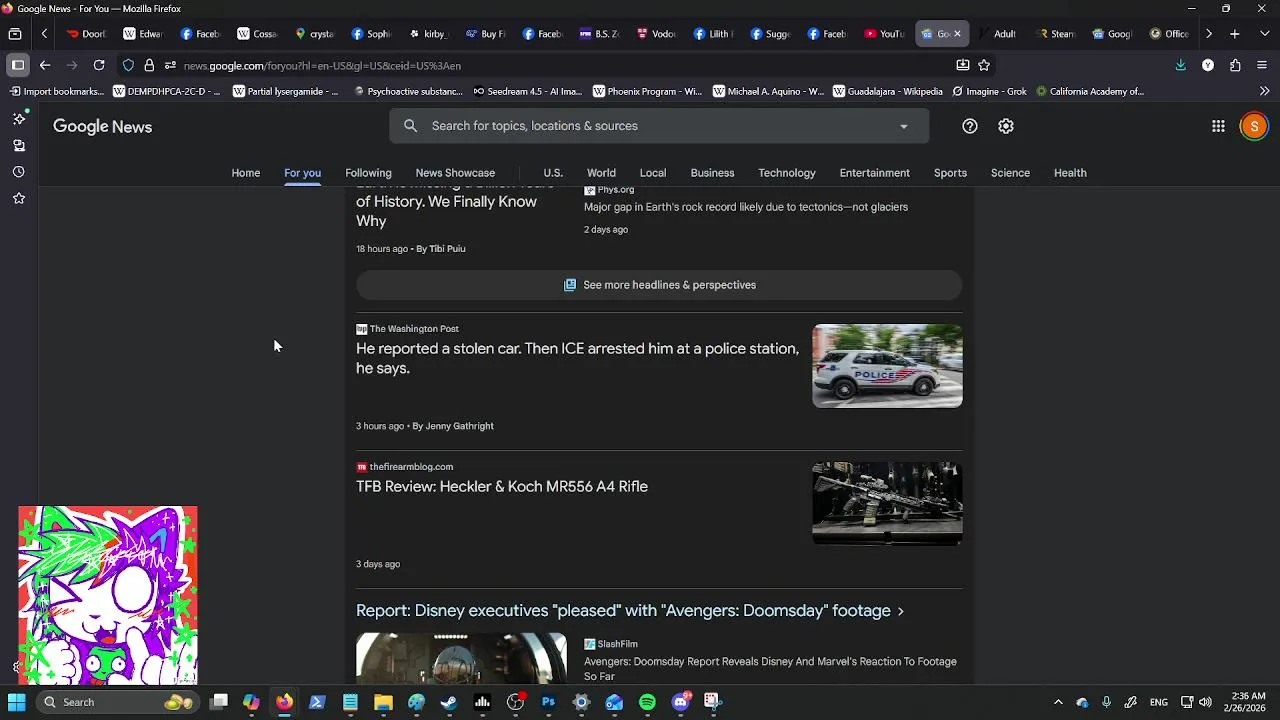The image size is (1280, 720).
Task: Focus the topics, locations & sources search field
Action: pyautogui.click(x=659, y=126)
